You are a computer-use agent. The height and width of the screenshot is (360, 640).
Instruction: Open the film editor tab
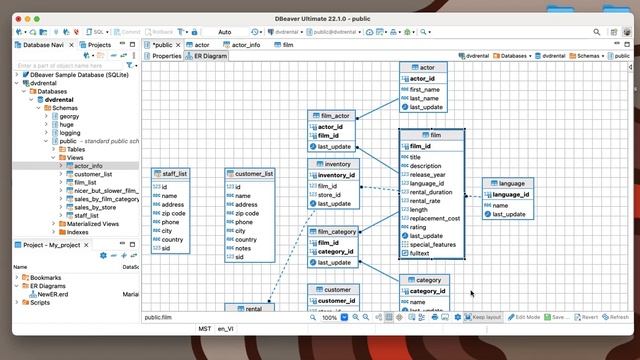point(284,45)
